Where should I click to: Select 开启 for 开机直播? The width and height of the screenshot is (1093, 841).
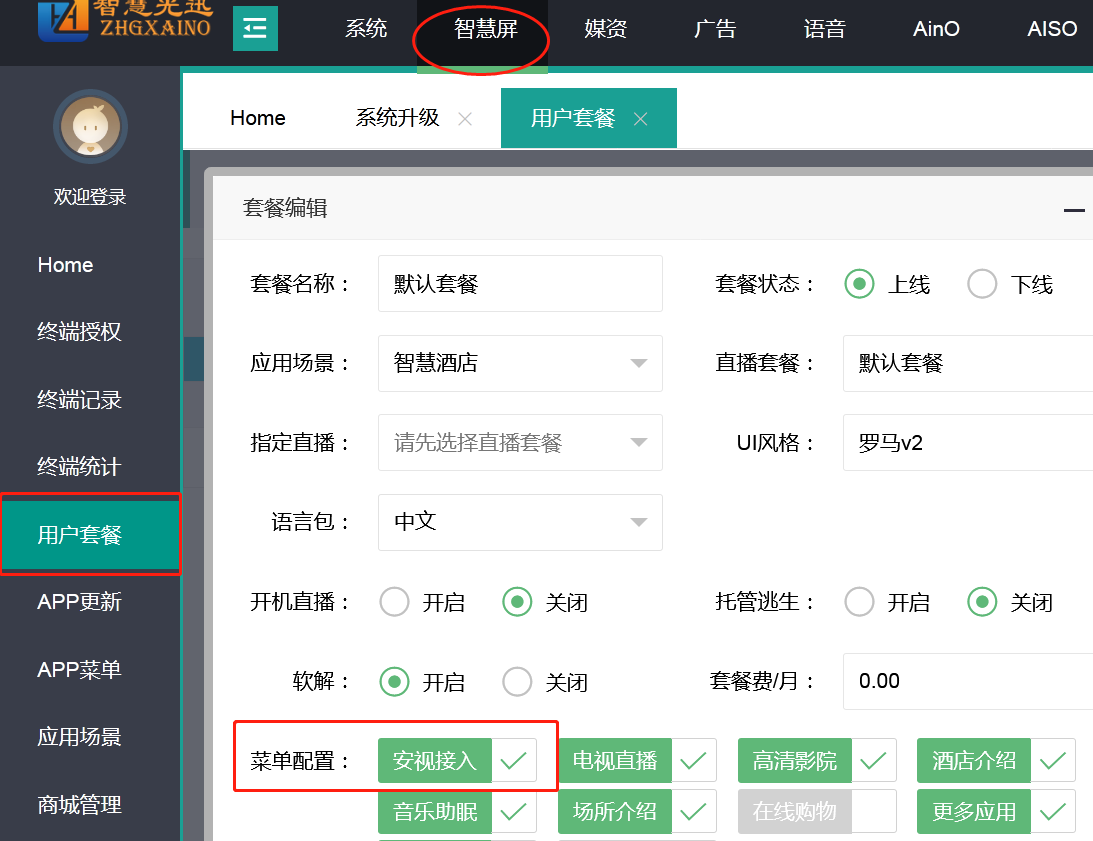395,602
